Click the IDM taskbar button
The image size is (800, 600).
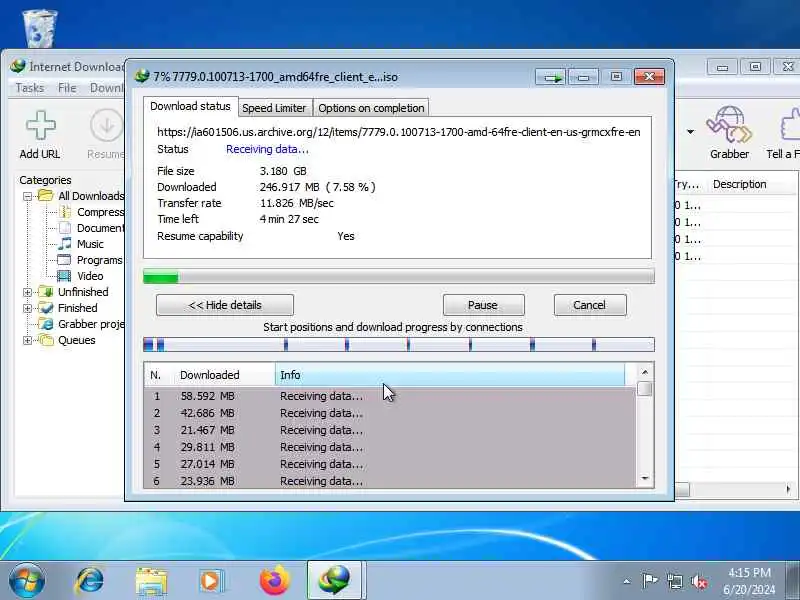[x=335, y=580]
